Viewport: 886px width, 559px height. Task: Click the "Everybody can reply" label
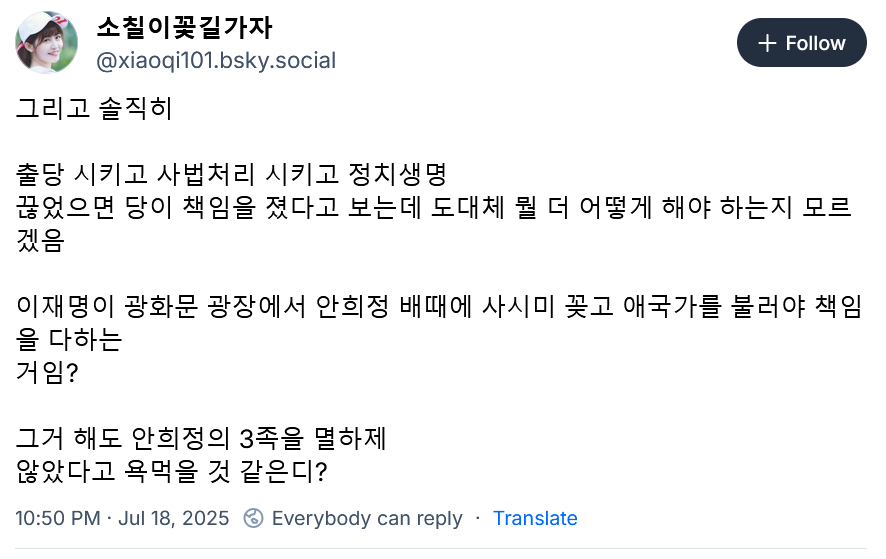(367, 518)
